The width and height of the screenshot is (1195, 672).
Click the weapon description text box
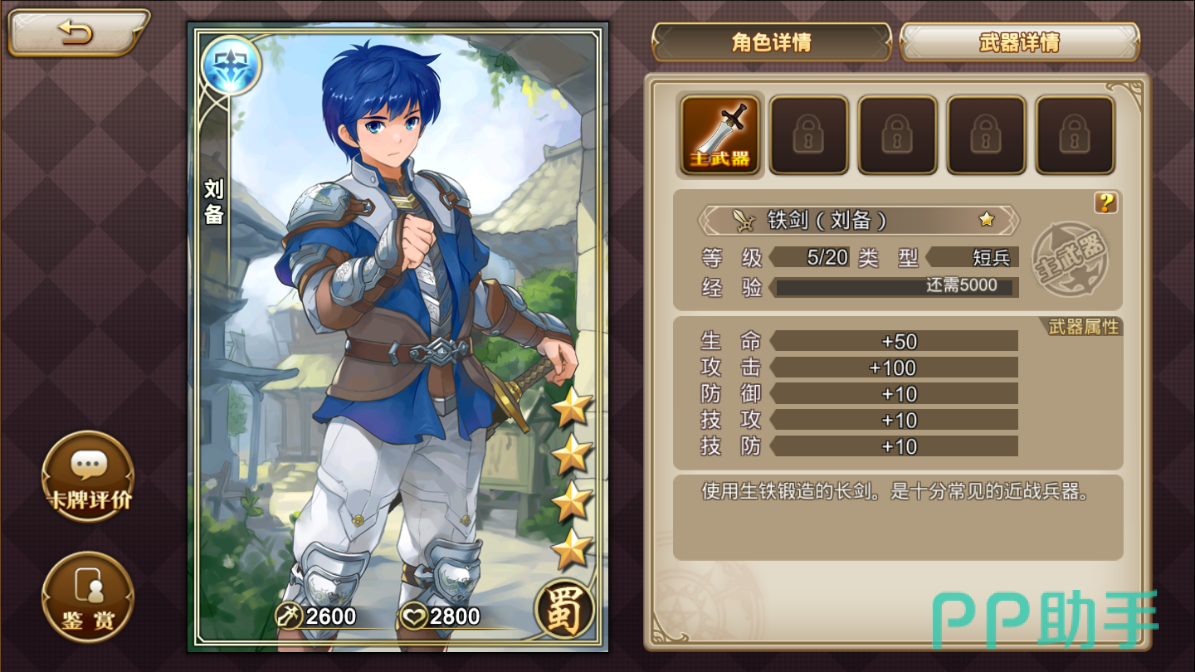pyautogui.click(x=898, y=518)
